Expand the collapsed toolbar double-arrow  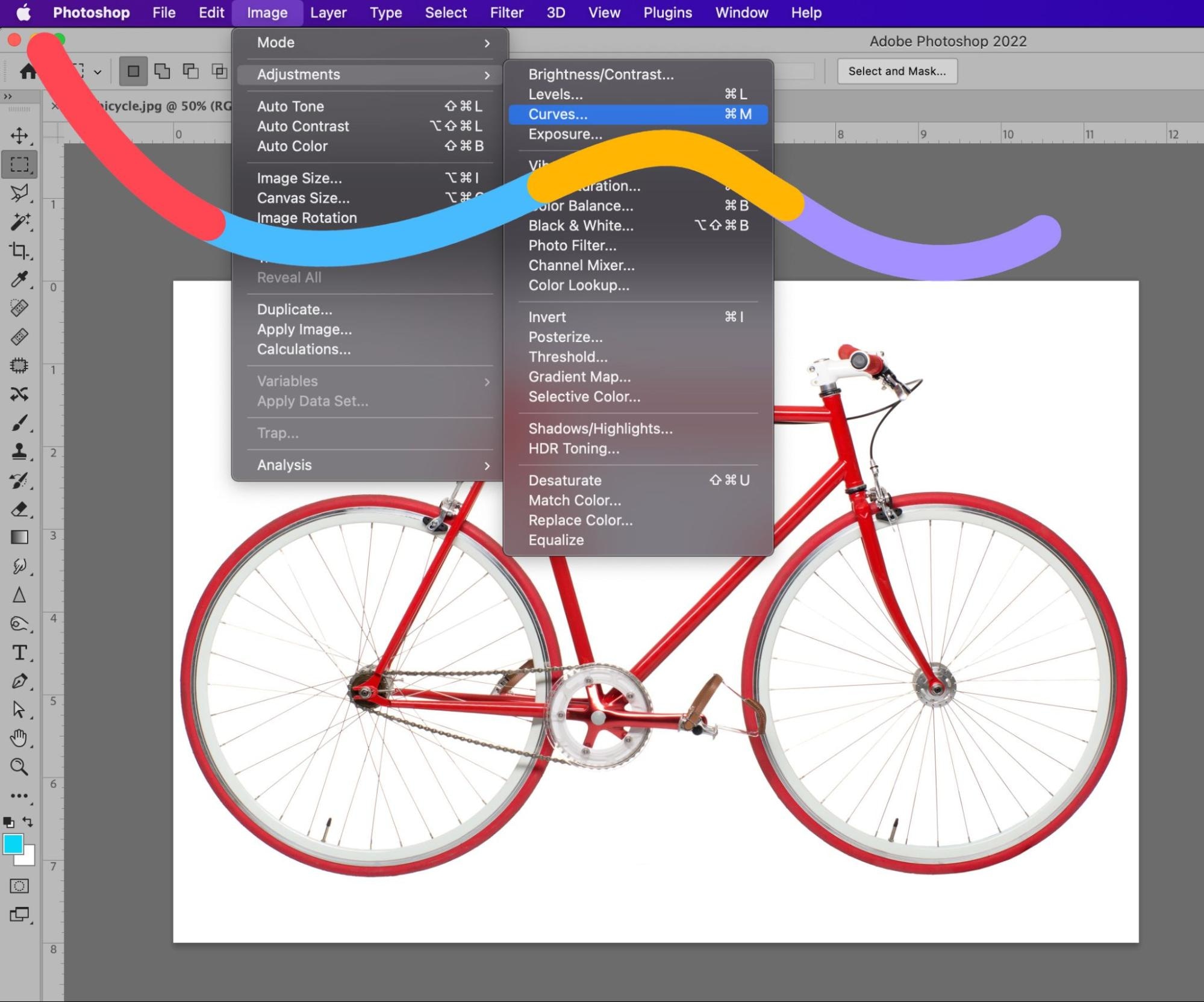coord(7,96)
